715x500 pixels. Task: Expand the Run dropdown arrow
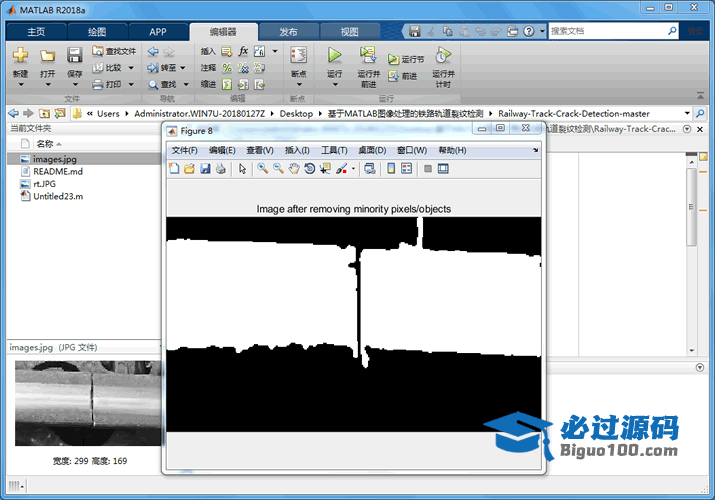point(335,84)
